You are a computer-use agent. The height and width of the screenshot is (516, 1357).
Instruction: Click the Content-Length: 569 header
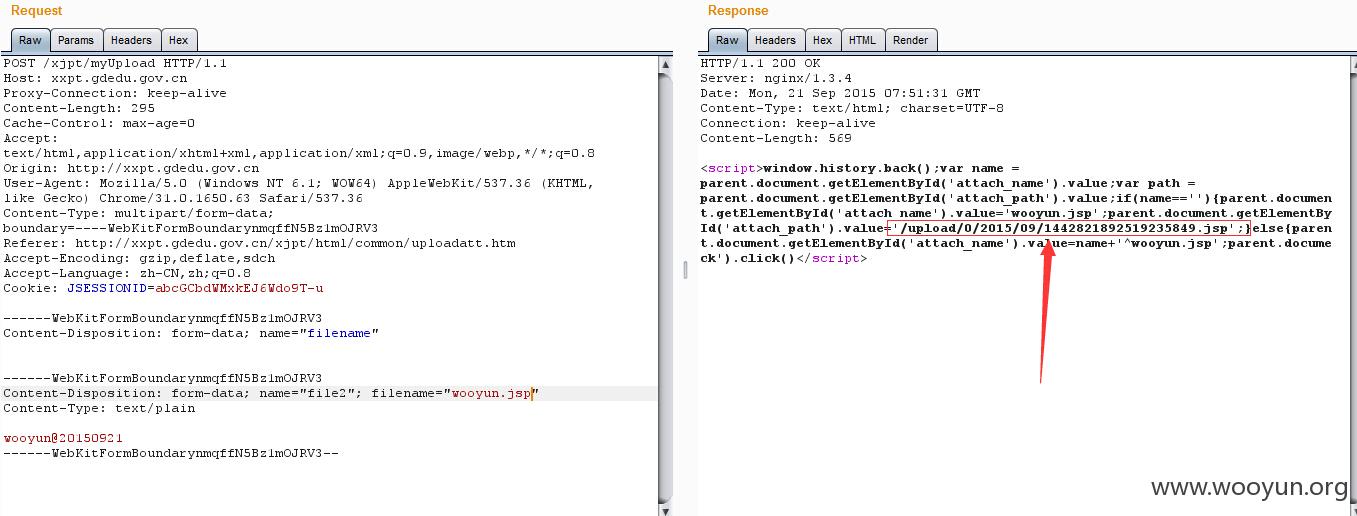(776, 138)
